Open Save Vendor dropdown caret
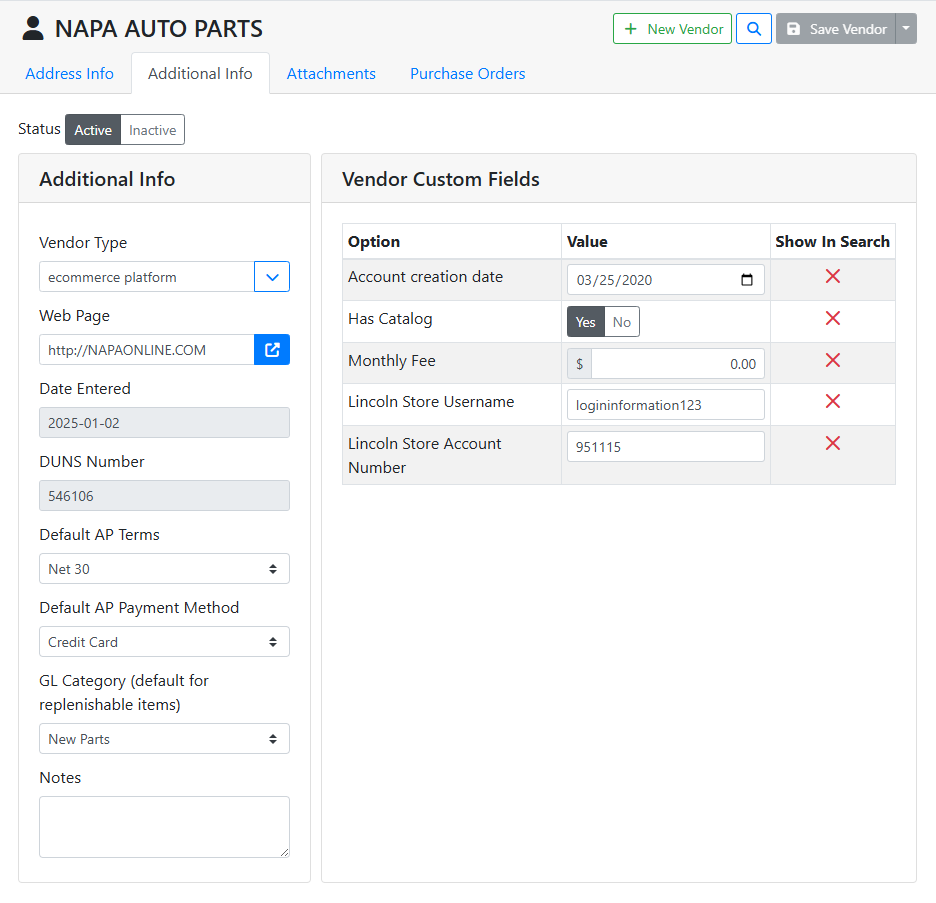936x903 pixels. click(x=906, y=29)
